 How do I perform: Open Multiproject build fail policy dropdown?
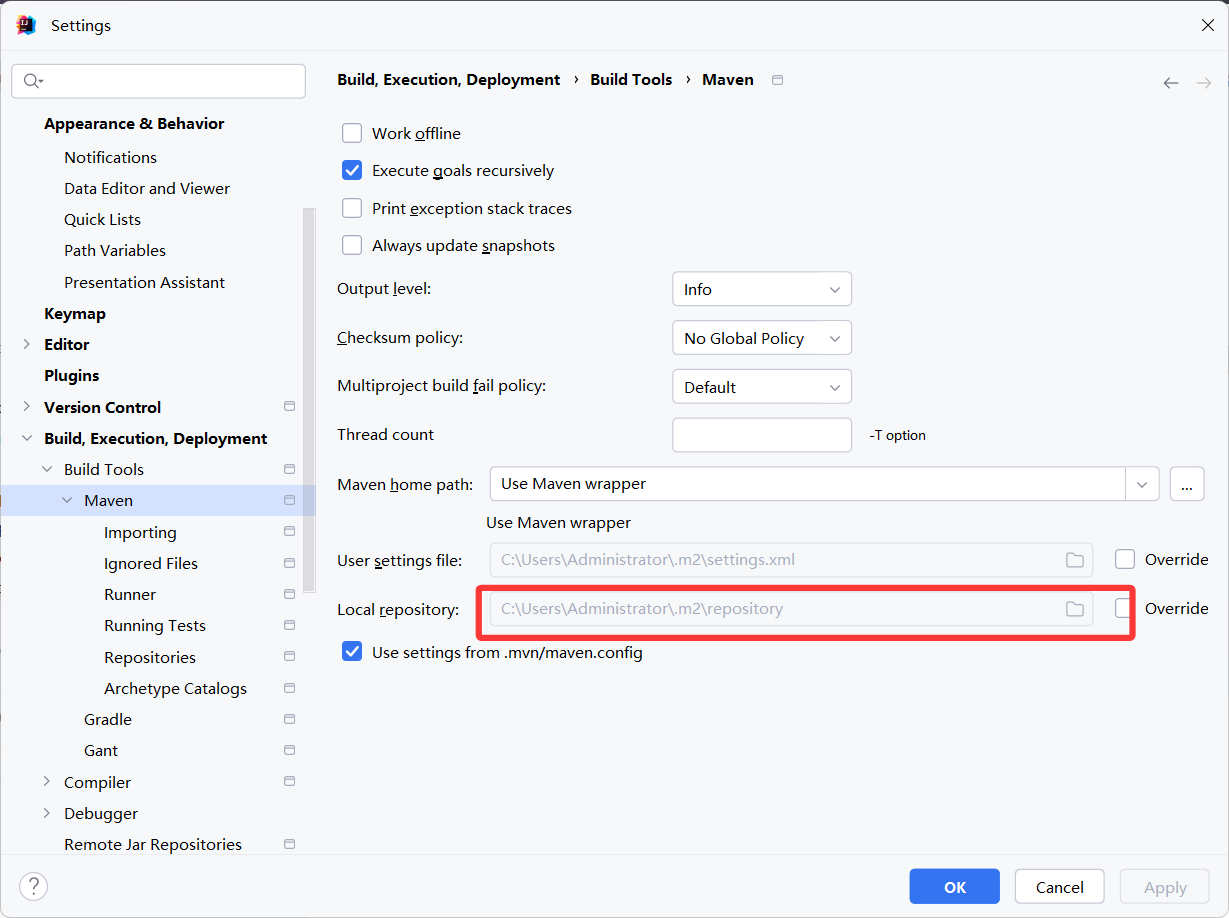[x=762, y=387]
